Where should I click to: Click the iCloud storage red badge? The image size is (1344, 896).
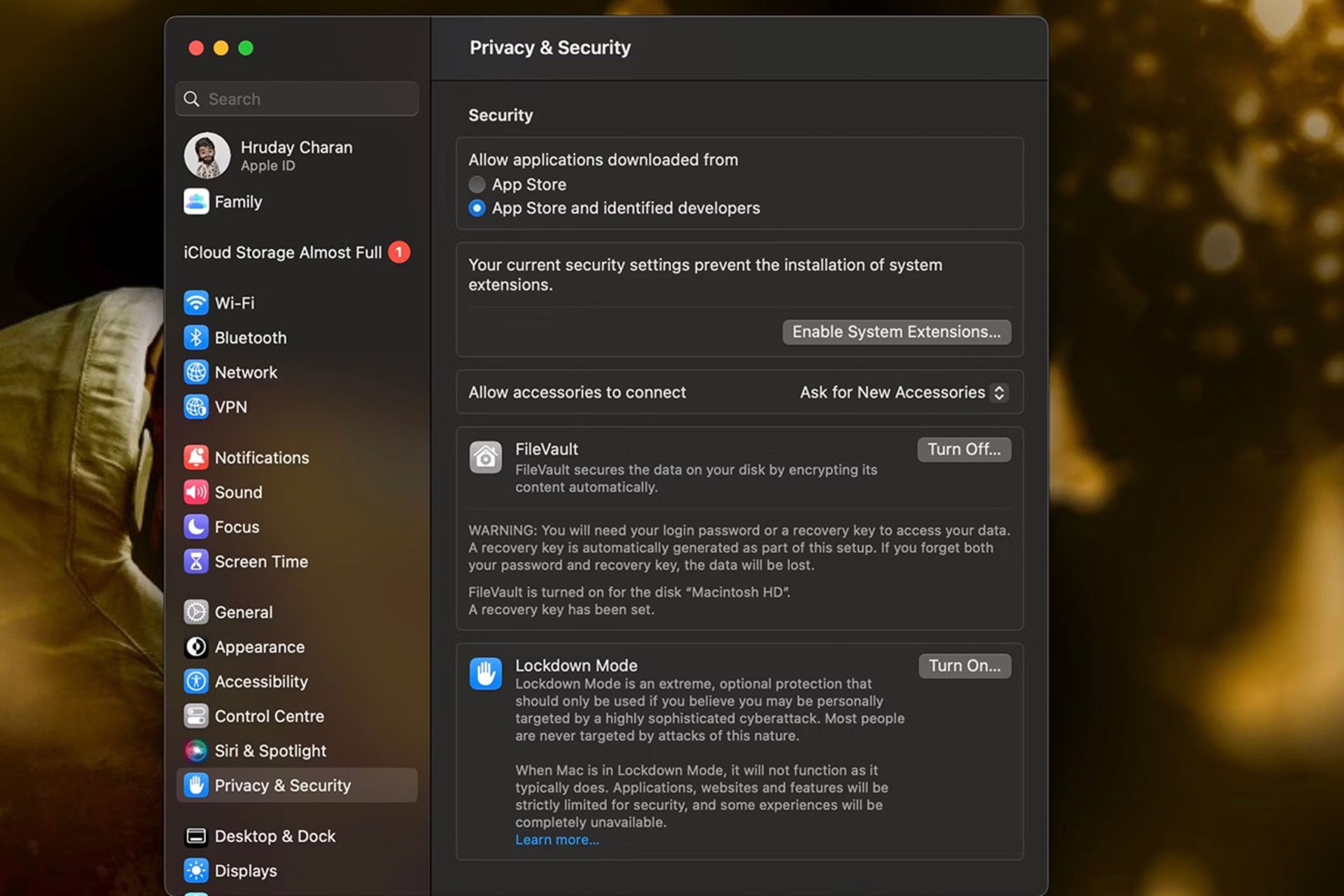point(399,252)
